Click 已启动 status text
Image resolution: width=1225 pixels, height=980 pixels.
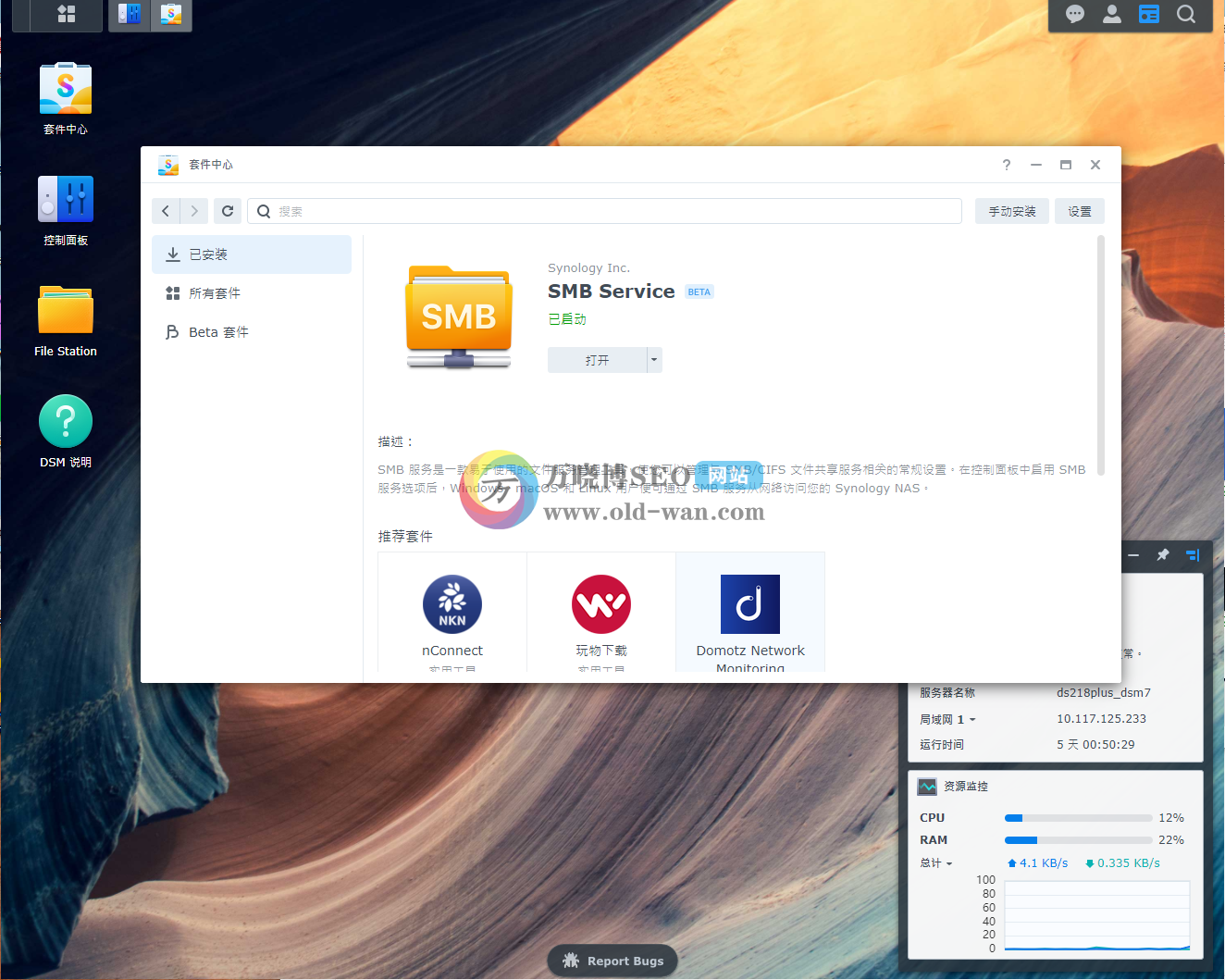point(567,319)
